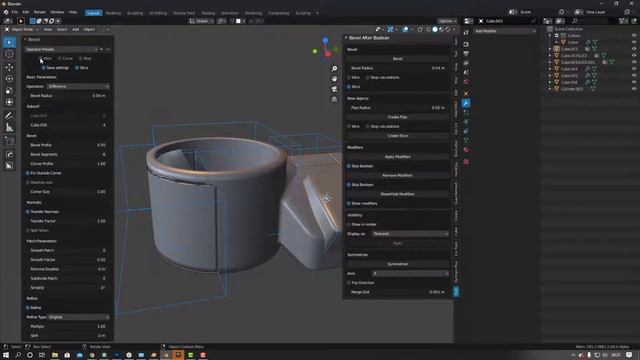This screenshot has height=360, width=640.
Task: Expand Cylinder.003 in outliner
Action: (x=550, y=89)
